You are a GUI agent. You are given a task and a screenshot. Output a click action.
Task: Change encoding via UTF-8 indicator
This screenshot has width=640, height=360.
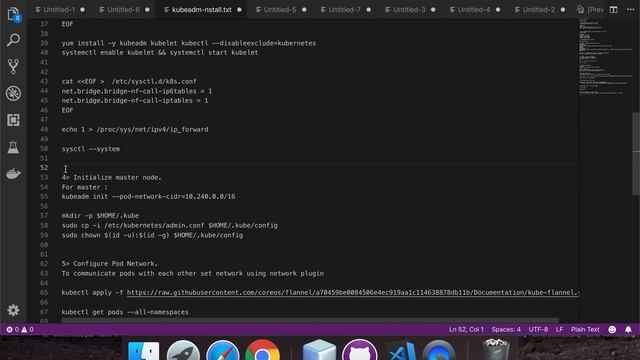pyautogui.click(x=538, y=329)
